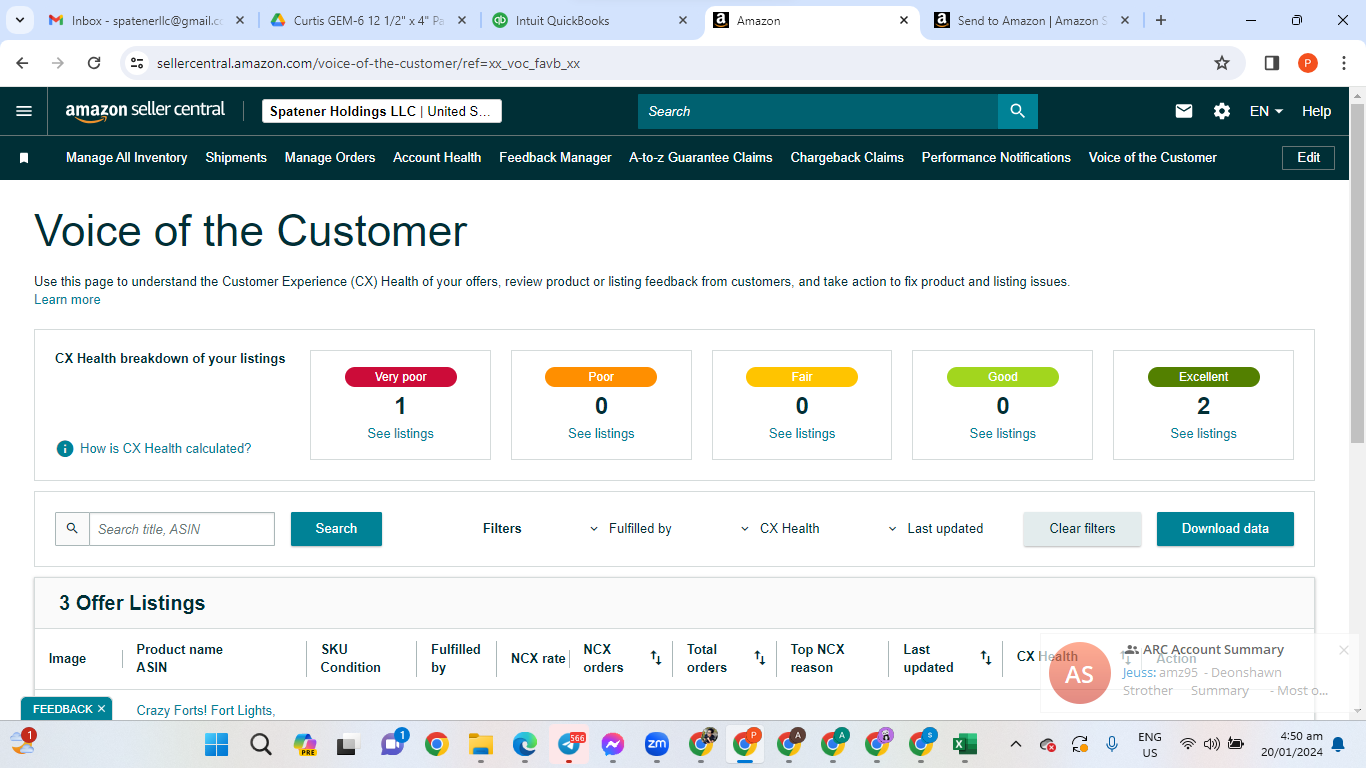Viewport: 1366px width, 768px height.
Task: Open the Learn more link
Action: pyautogui.click(x=67, y=300)
